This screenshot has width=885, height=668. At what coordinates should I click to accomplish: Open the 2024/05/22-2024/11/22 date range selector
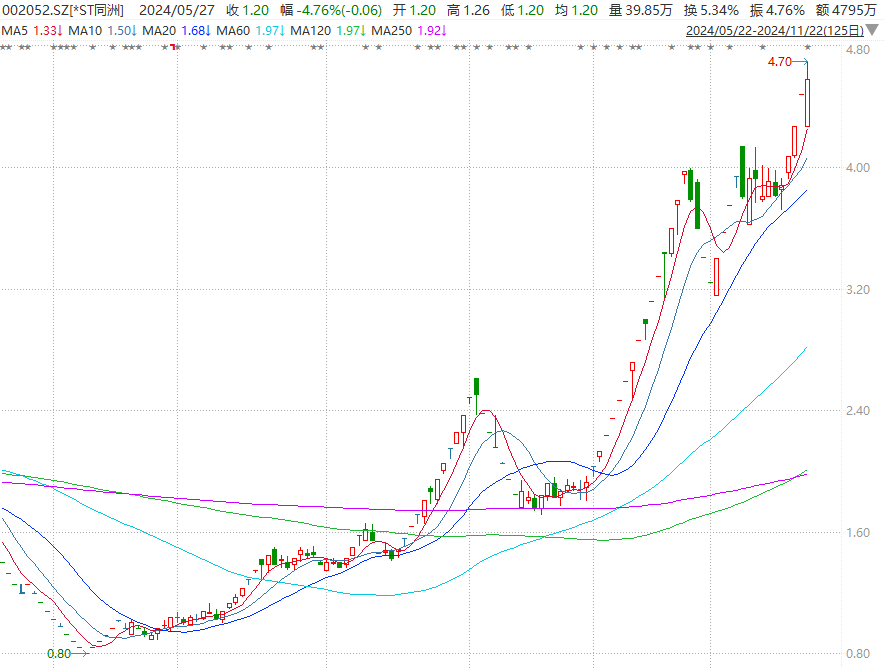773,31
